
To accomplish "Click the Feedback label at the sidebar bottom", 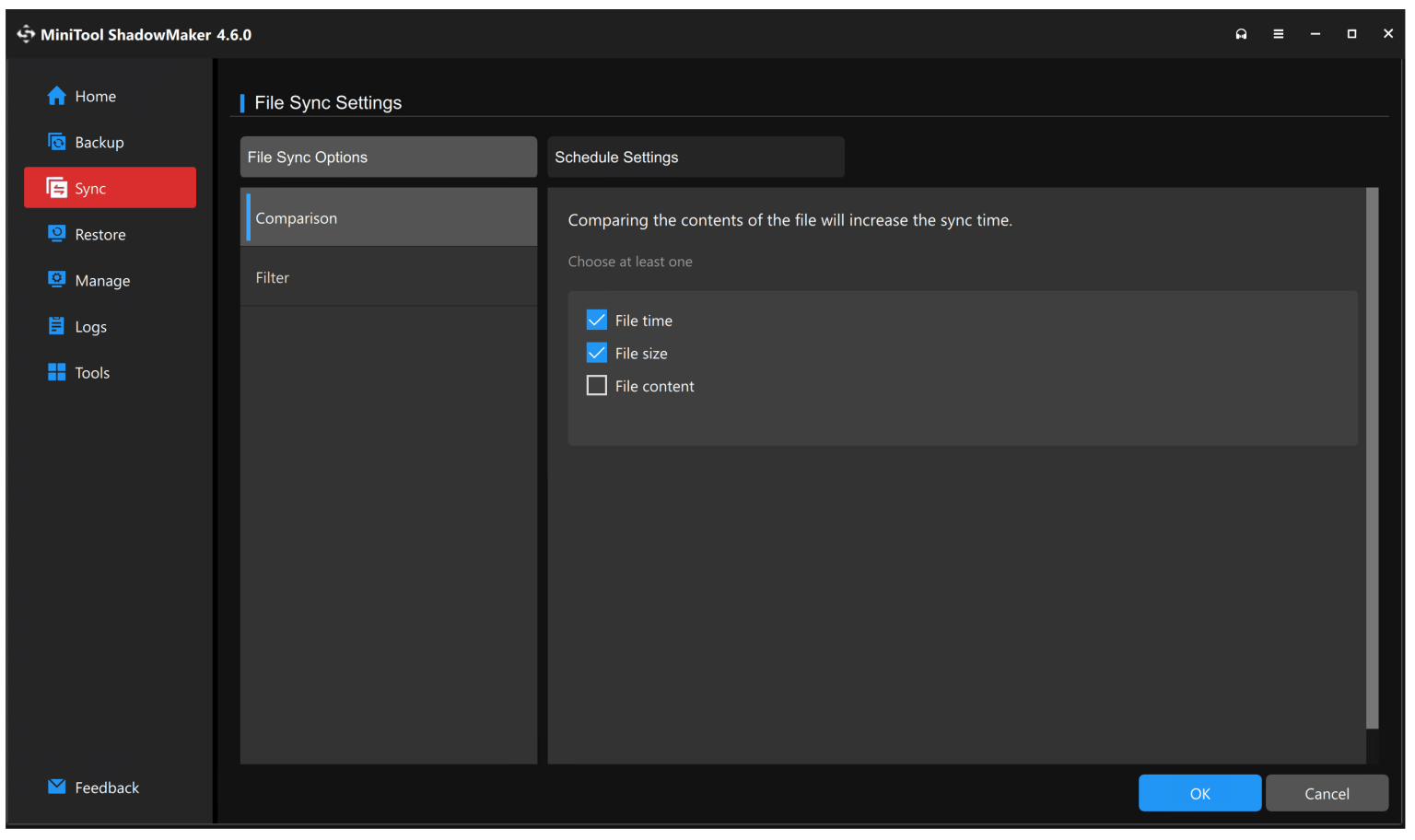I will [x=107, y=787].
